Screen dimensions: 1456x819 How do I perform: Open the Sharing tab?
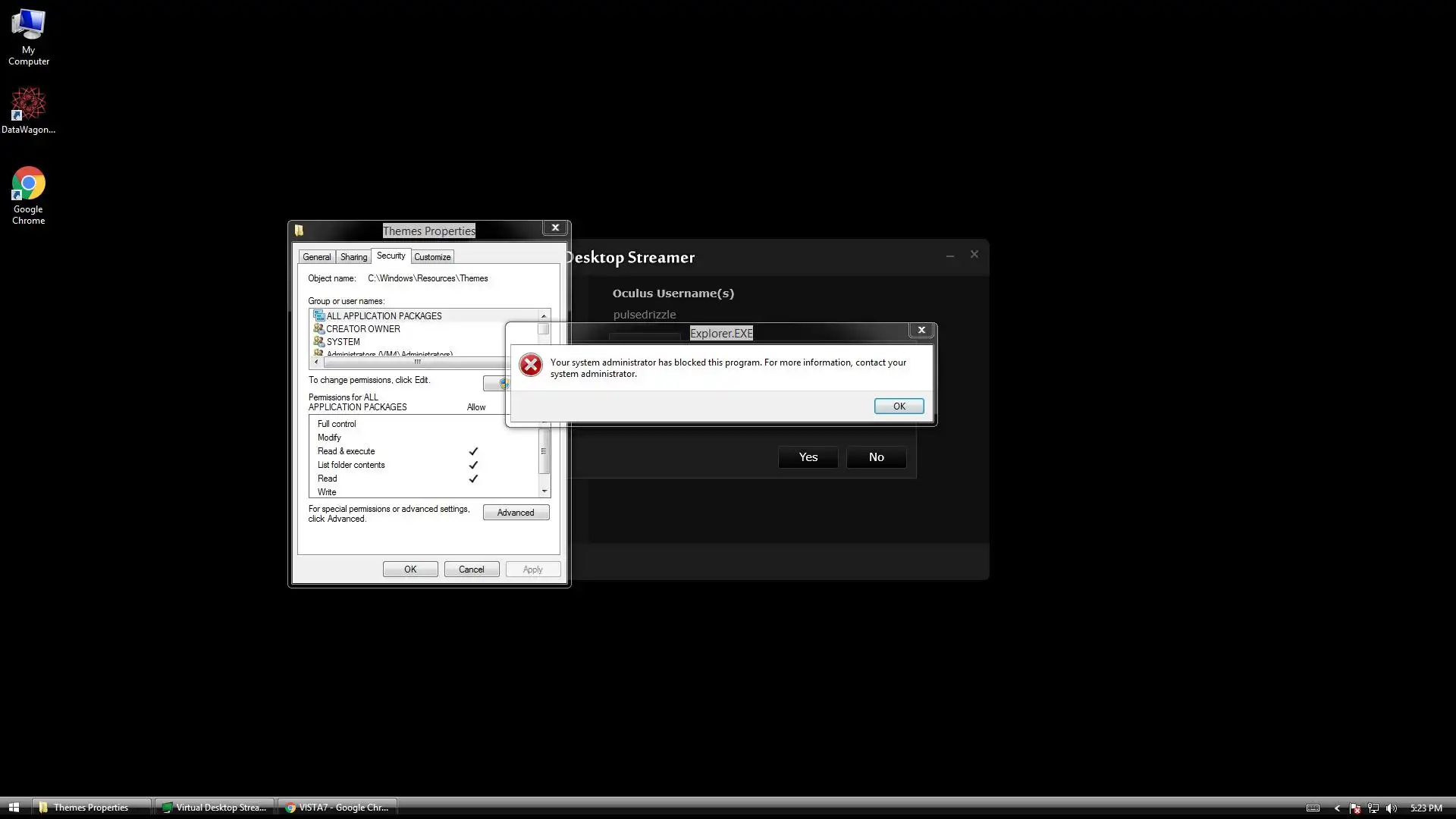pyautogui.click(x=353, y=257)
